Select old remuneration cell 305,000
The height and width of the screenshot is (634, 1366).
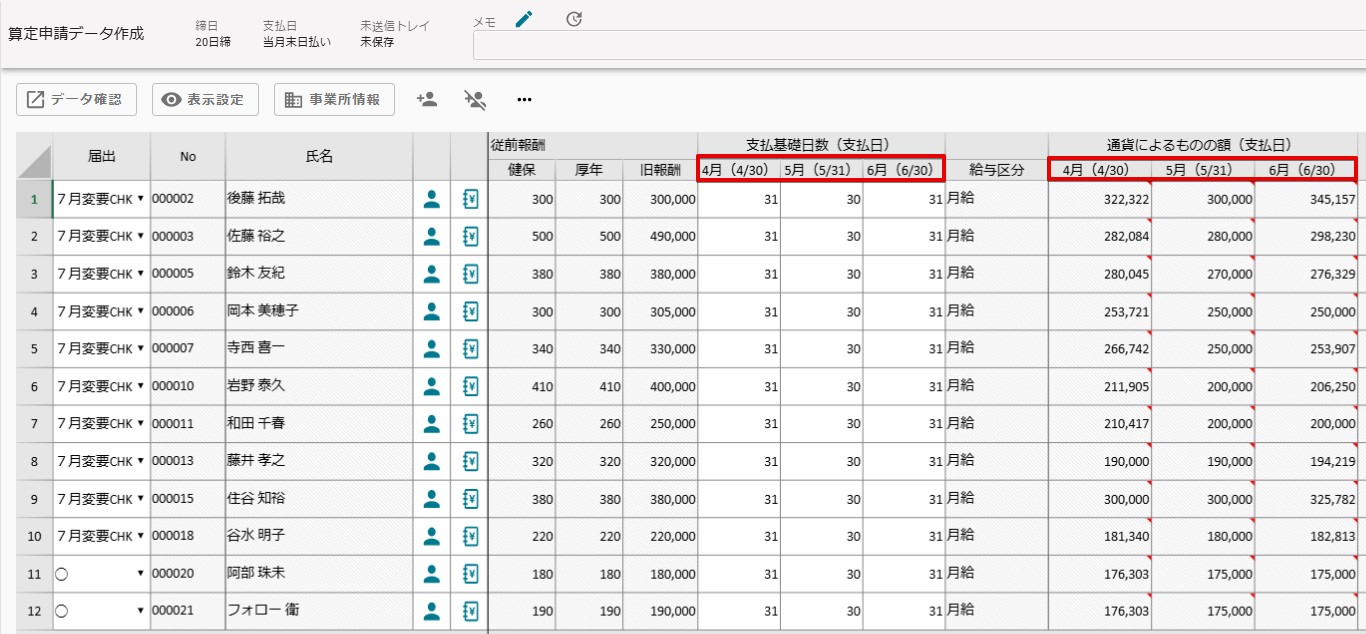(x=660, y=312)
